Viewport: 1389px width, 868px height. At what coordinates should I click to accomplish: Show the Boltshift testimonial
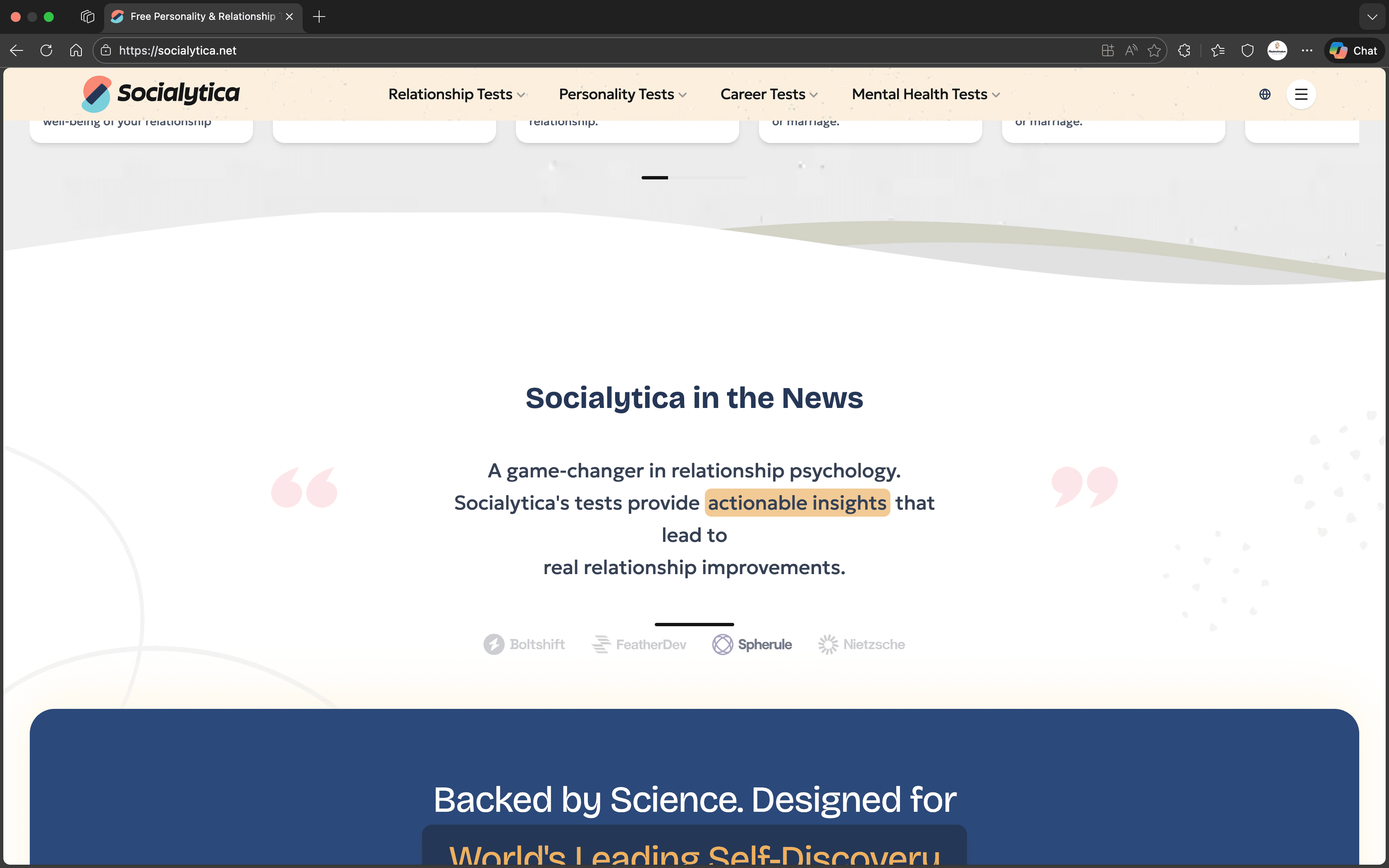click(524, 644)
